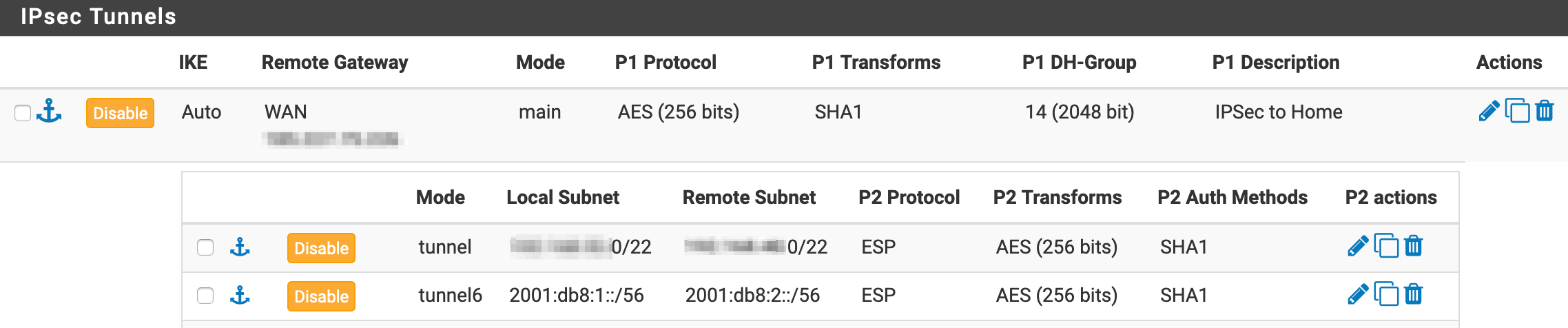Viewport: 1568px width, 328px height.
Task: Disable the WAN phase 1 tunnel
Action: point(120,113)
